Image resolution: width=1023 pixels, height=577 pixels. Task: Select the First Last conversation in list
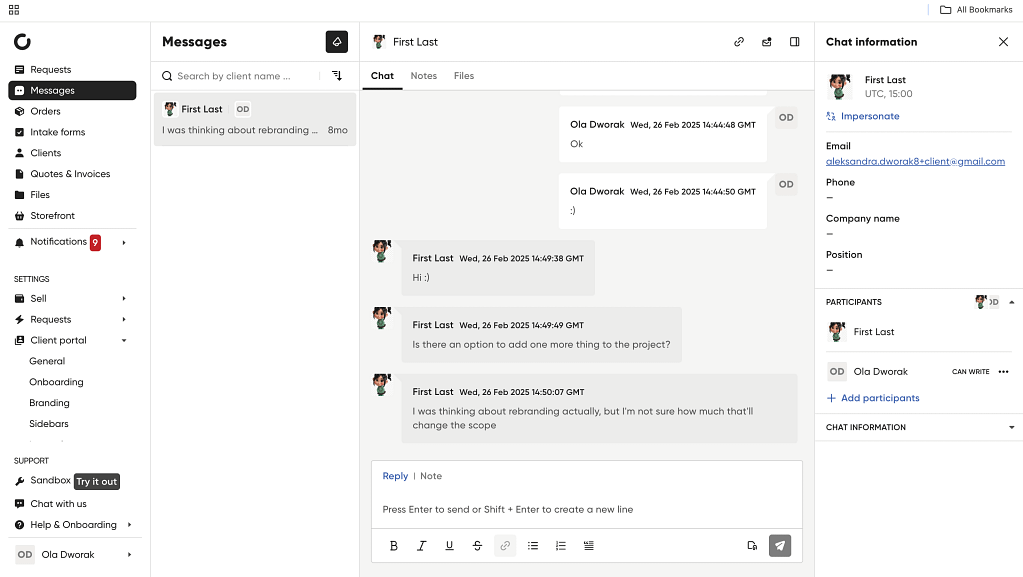[x=255, y=119]
